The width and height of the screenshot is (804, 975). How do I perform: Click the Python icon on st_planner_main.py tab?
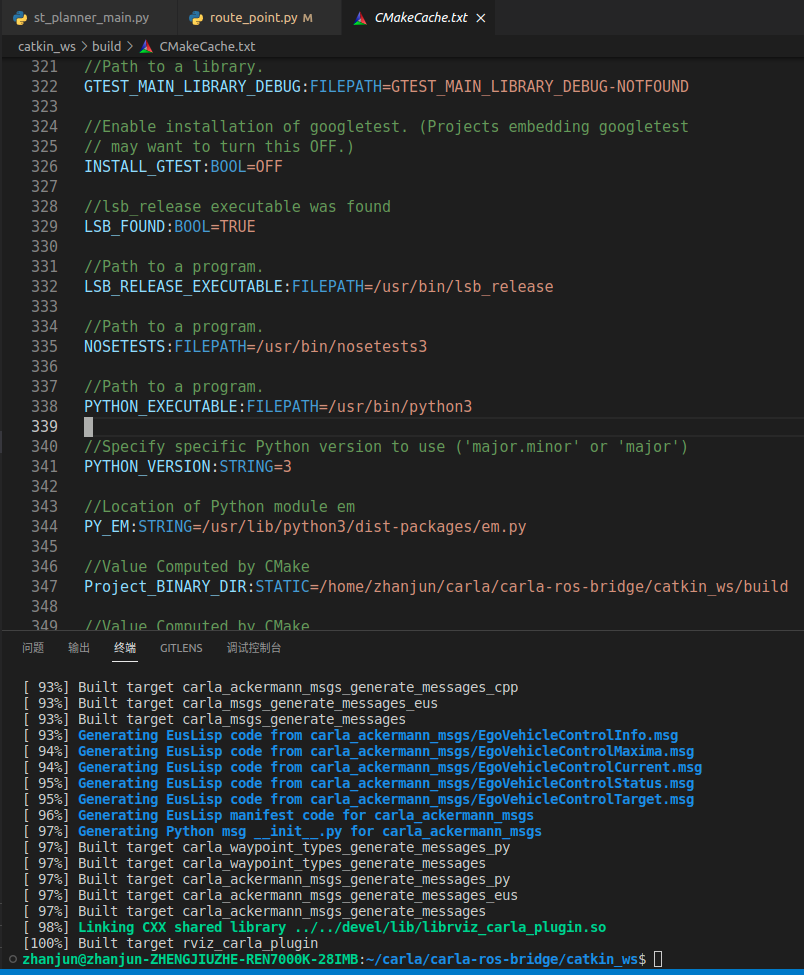[x=19, y=18]
